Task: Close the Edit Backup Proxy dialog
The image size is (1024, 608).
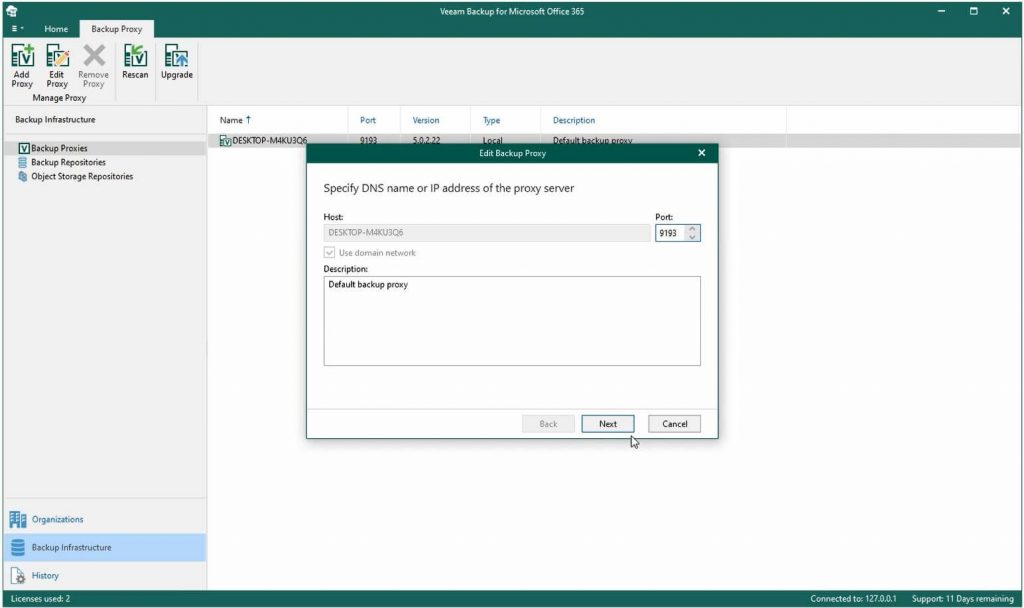Action: pos(701,153)
